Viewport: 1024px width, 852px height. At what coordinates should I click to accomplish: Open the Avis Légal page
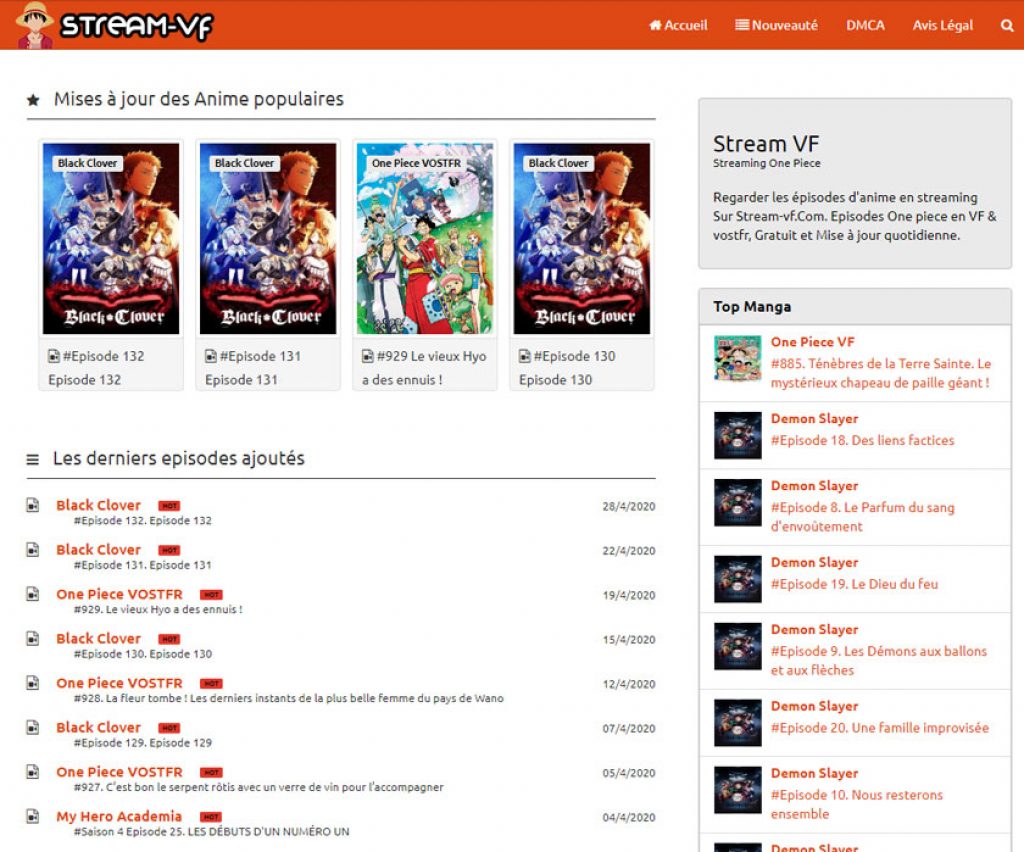click(x=942, y=26)
